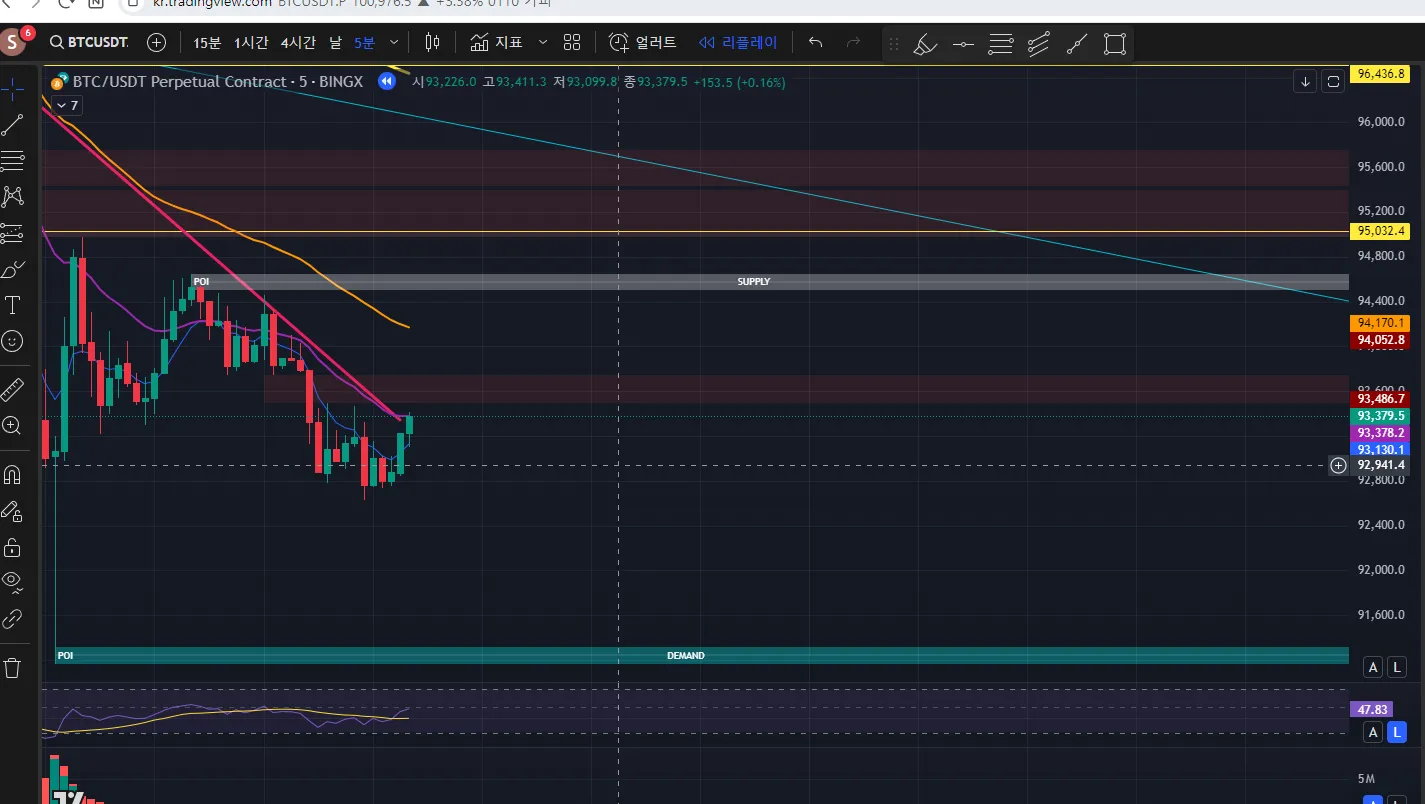The width and height of the screenshot is (1425, 804).
Task: Click the 95,032.4 yellow price label
Action: [x=1379, y=231]
